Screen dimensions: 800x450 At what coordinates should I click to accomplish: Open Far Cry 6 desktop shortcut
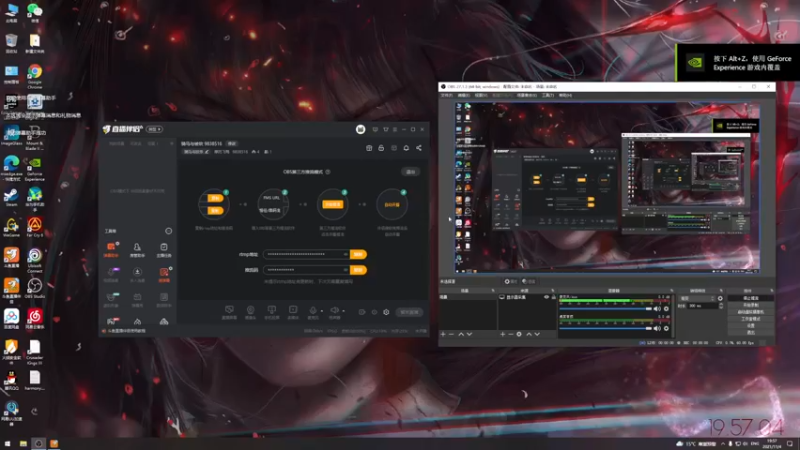coord(35,227)
